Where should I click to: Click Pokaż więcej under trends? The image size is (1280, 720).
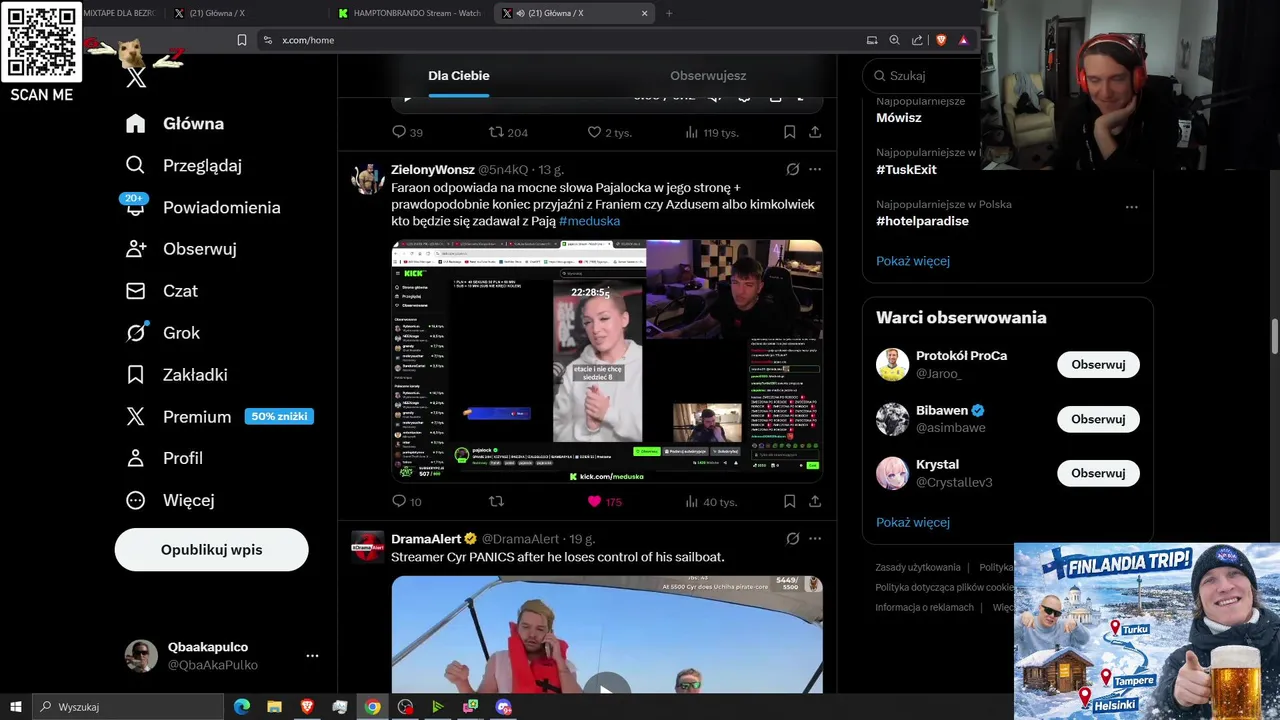click(913, 261)
